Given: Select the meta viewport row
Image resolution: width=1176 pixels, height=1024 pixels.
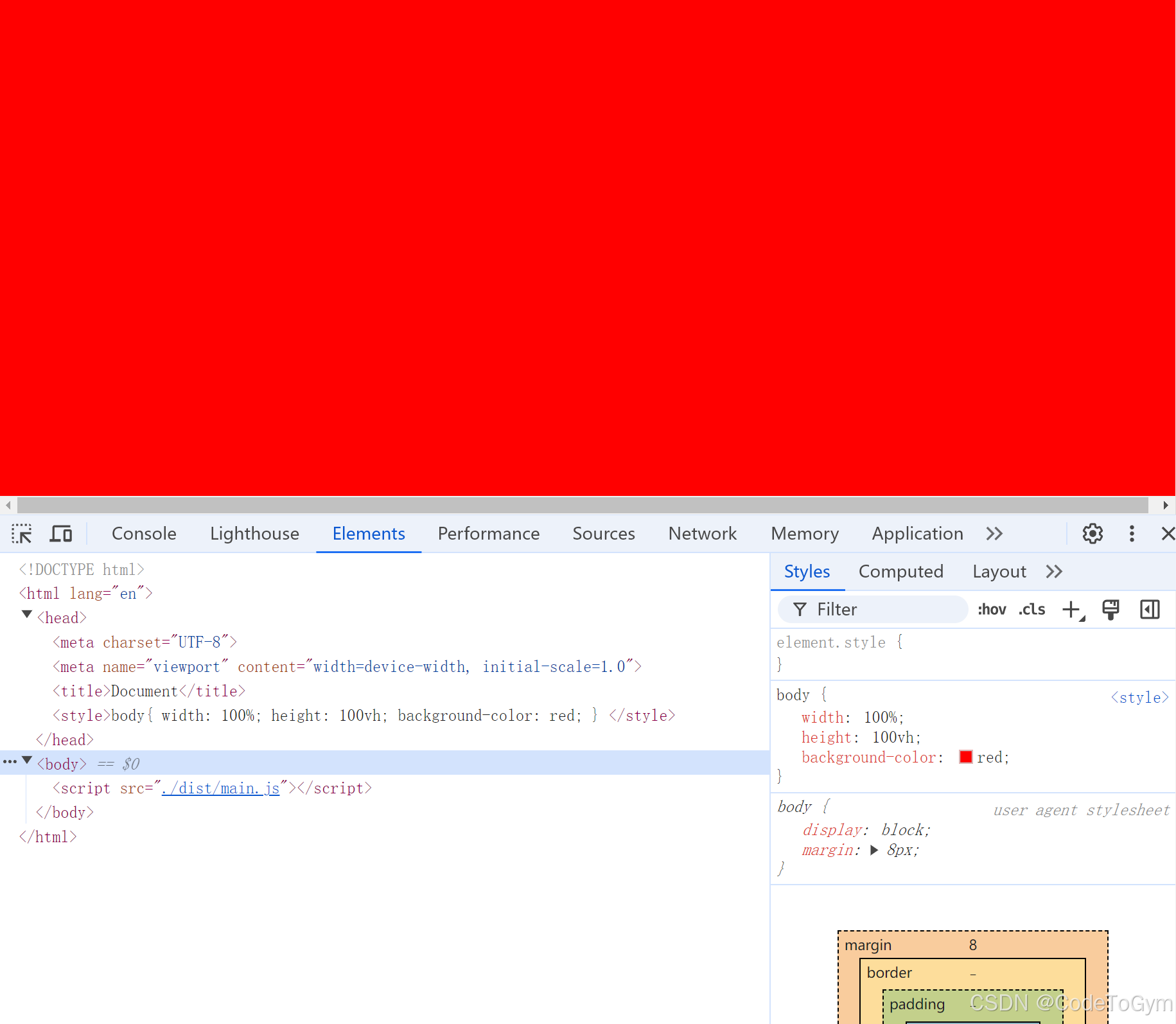Looking at the screenshot, I should 347,666.
